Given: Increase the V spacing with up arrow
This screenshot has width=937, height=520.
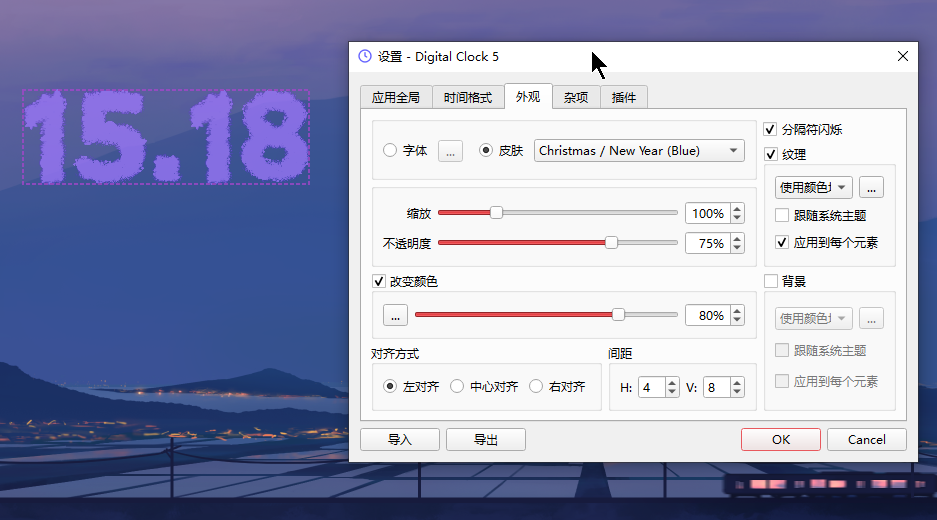Looking at the screenshot, I should click(x=737, y=383).
